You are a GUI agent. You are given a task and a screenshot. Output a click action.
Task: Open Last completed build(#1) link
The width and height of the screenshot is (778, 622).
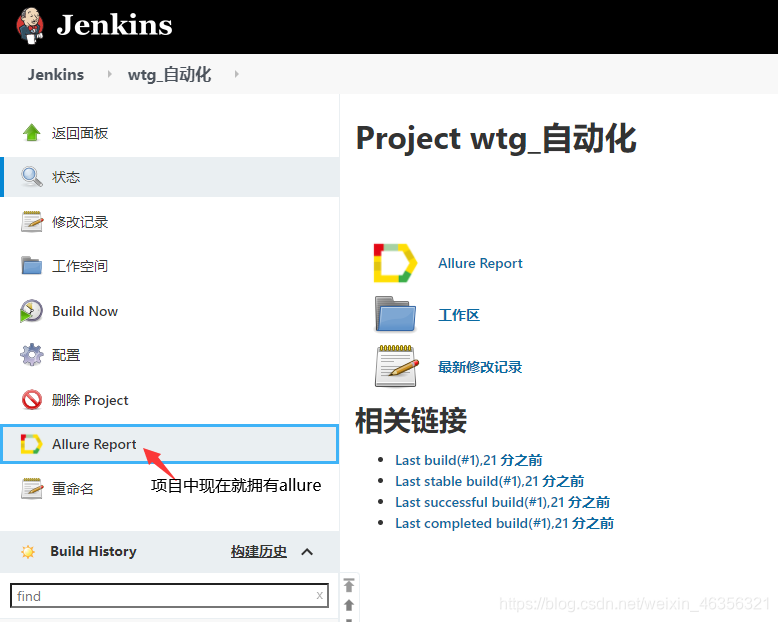(x=504, y=523)
